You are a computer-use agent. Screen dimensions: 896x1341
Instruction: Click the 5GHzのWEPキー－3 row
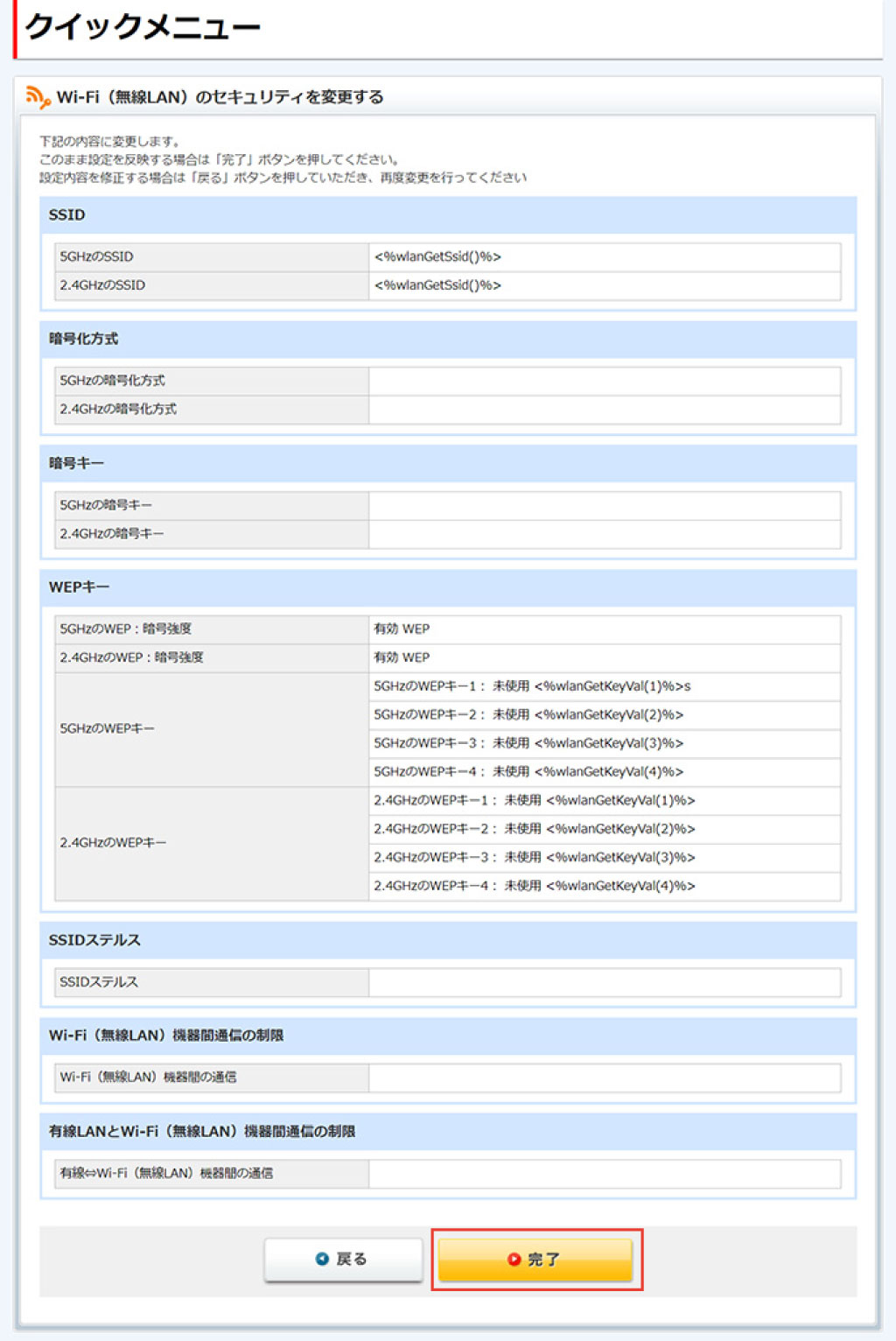pos(605,743)
